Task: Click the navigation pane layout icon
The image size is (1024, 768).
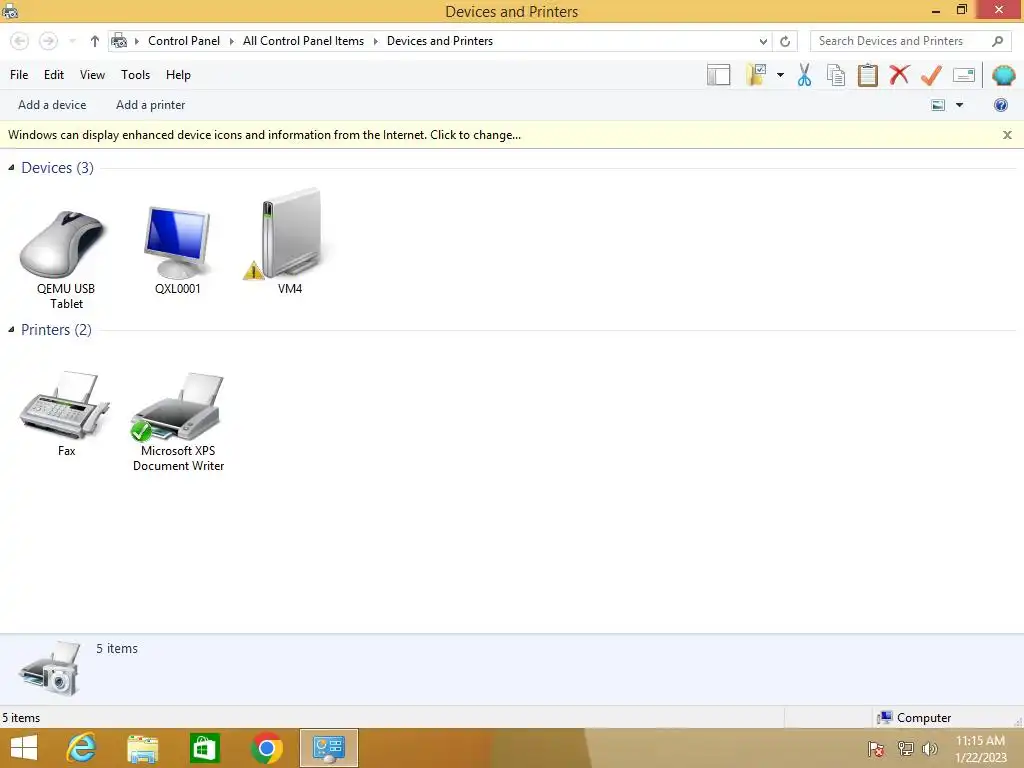Action: click(718, 75)
